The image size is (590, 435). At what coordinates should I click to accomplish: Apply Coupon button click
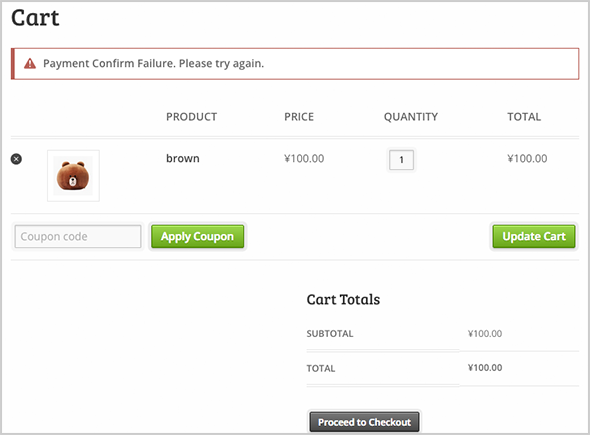tap(198, 236)
